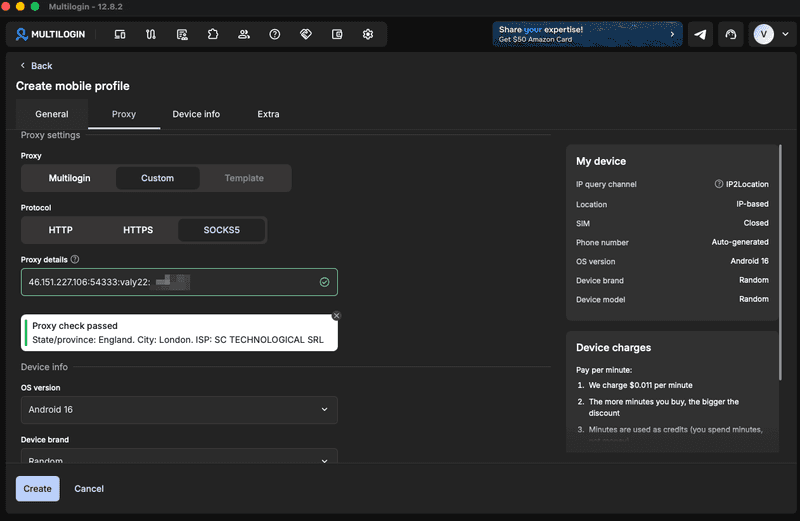The width and height of the screenshot is (800, 521).
Task: Click the right panel scrollbar
Action: click(x=780, y=262)
